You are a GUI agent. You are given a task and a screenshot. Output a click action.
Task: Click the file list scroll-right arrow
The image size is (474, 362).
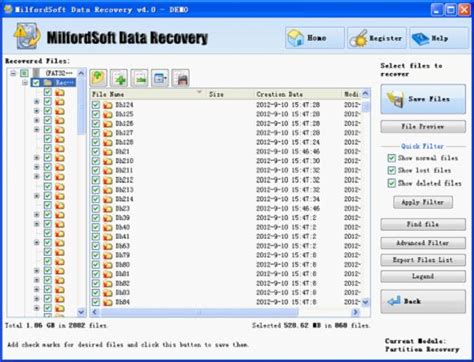(x=355, y=312)
